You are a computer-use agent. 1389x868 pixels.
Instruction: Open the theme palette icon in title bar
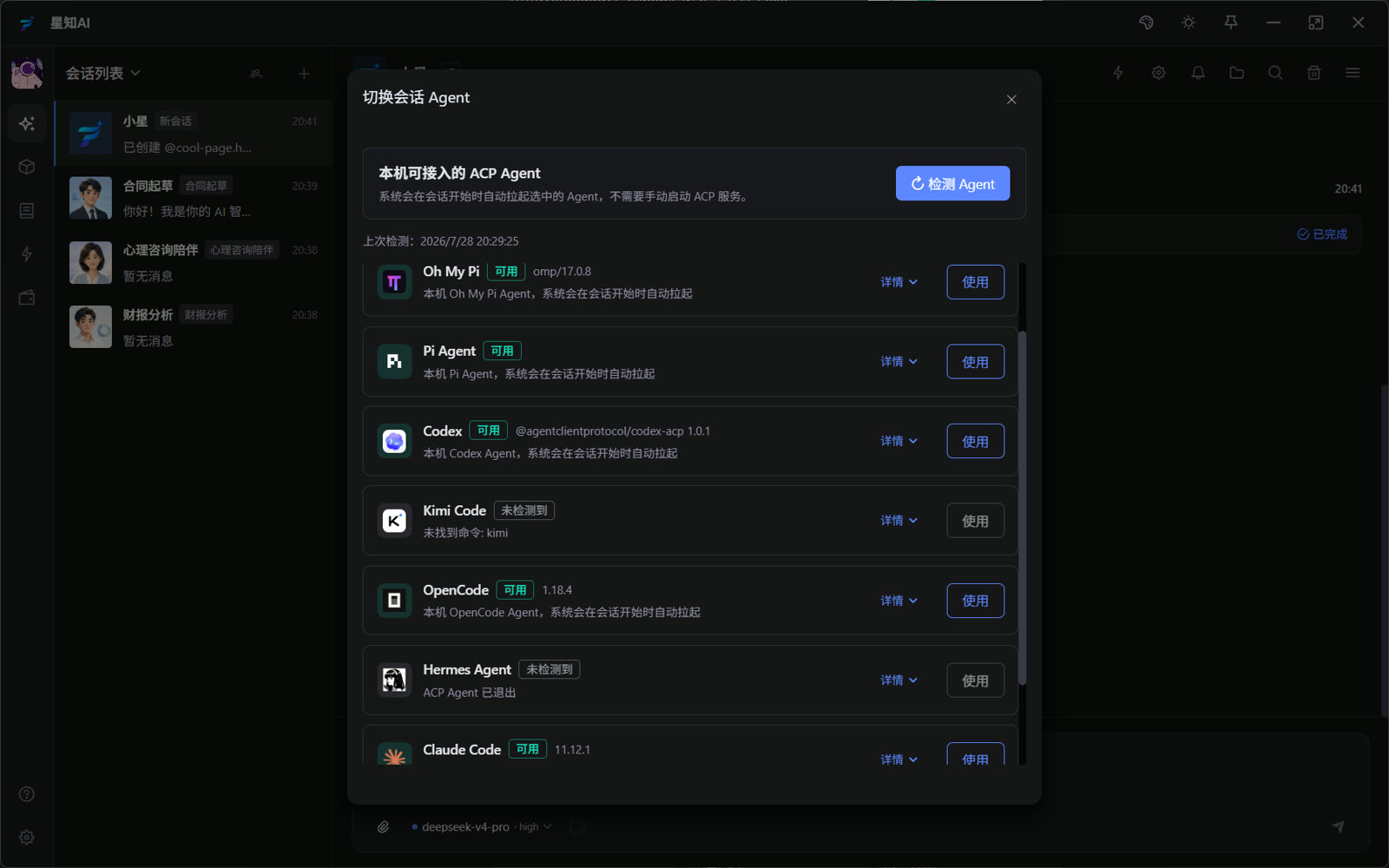click(x=1146, y=23)
